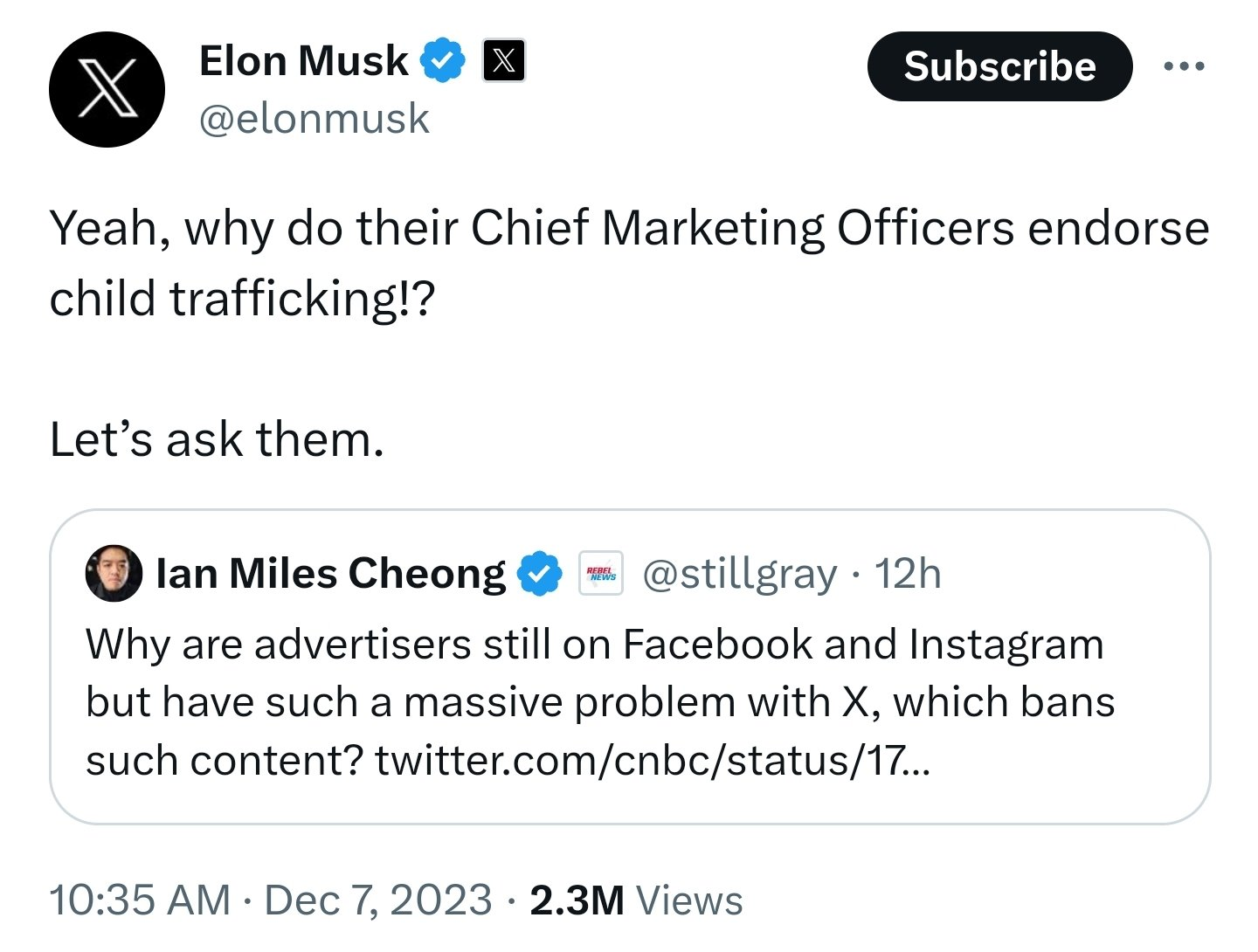Click Ian Miles Cheong's profile photo
This screenshot has width=1258, height=952.
(114, 574)
